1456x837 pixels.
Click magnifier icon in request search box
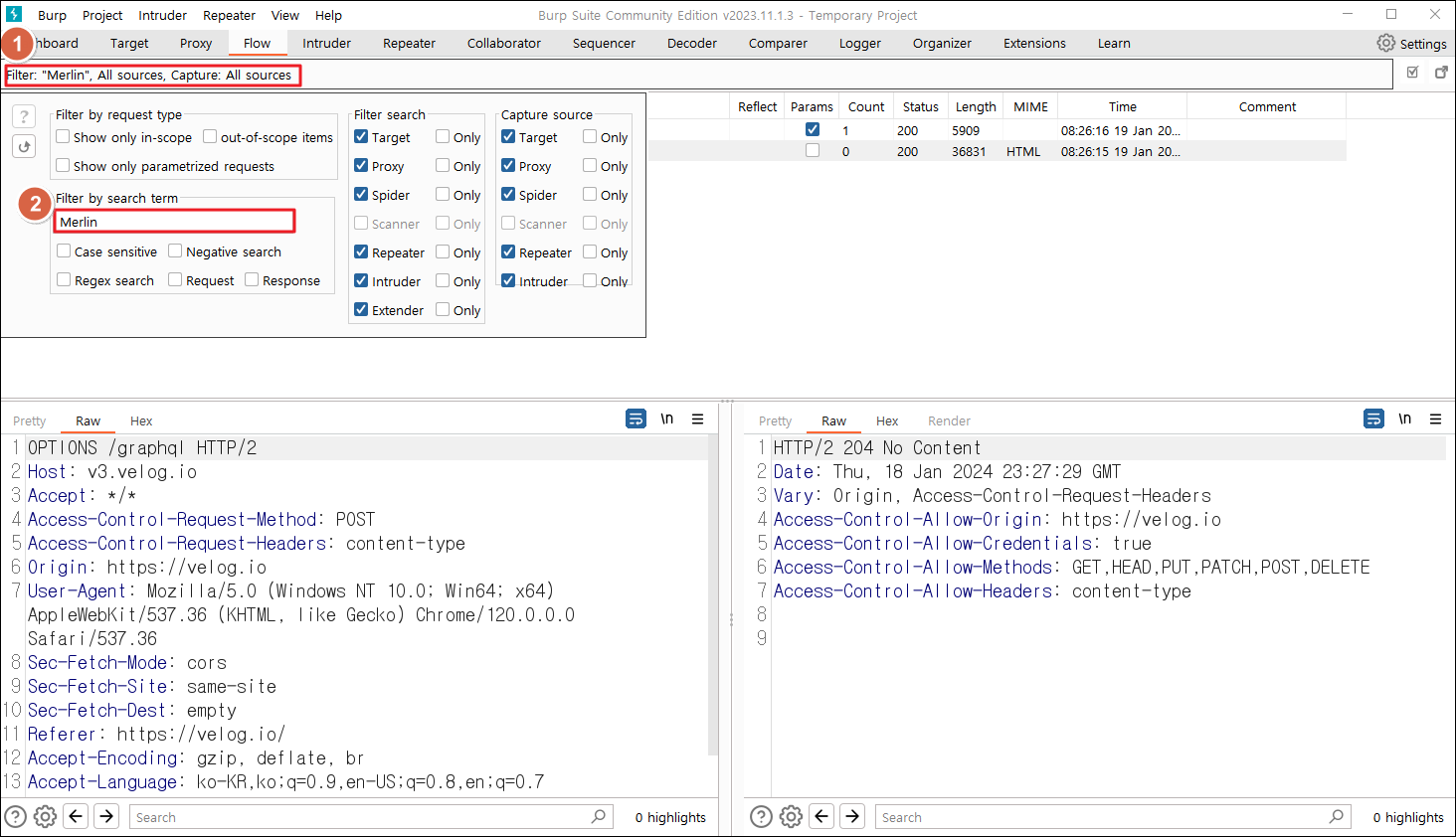(599, 816)
